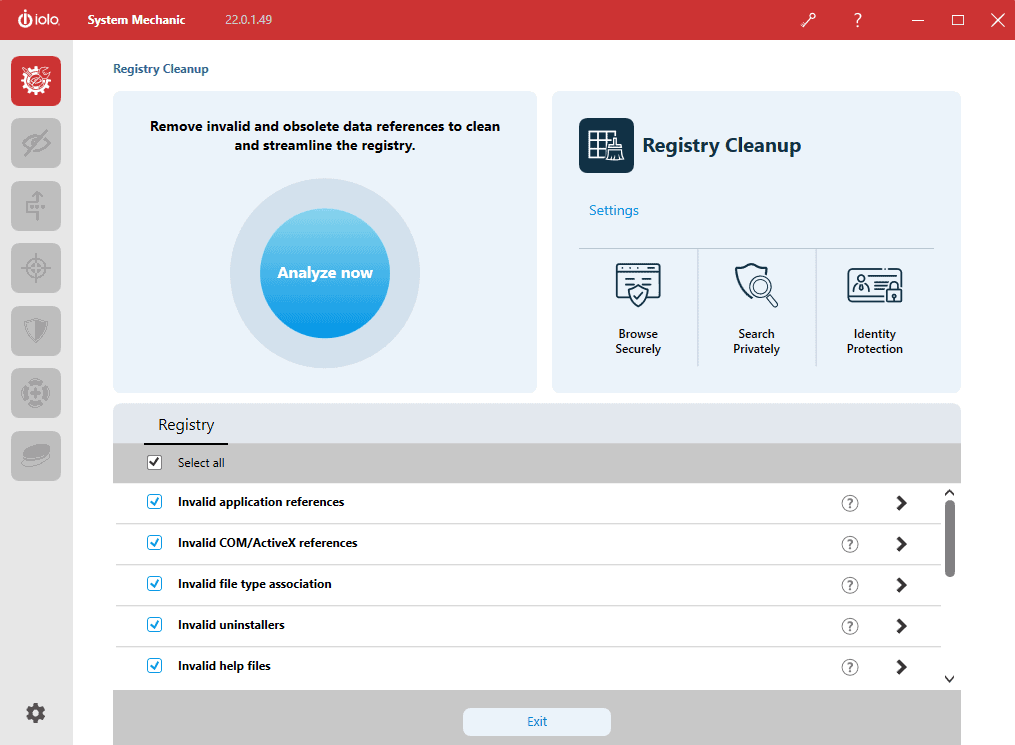The width and height of the screenshot is (1015, 745).
Task: Expand the Invalid uninstallers row
Action: (901, 625)
